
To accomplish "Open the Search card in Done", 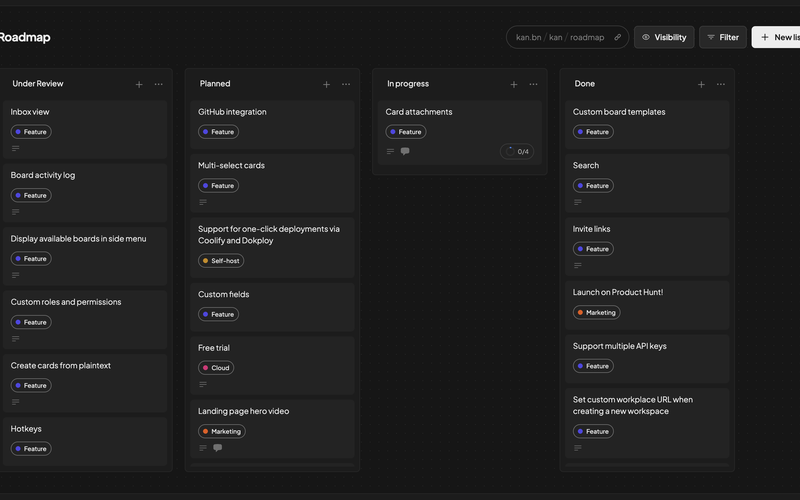I will (647, 183).
